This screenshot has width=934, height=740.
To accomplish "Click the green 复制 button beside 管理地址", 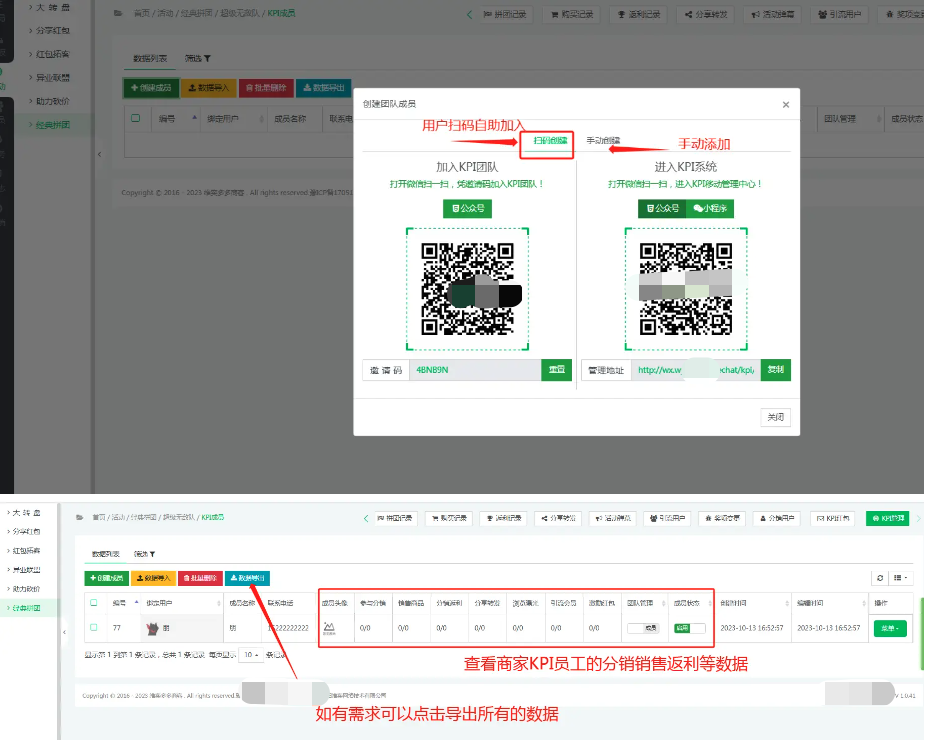I will [776, 370].
